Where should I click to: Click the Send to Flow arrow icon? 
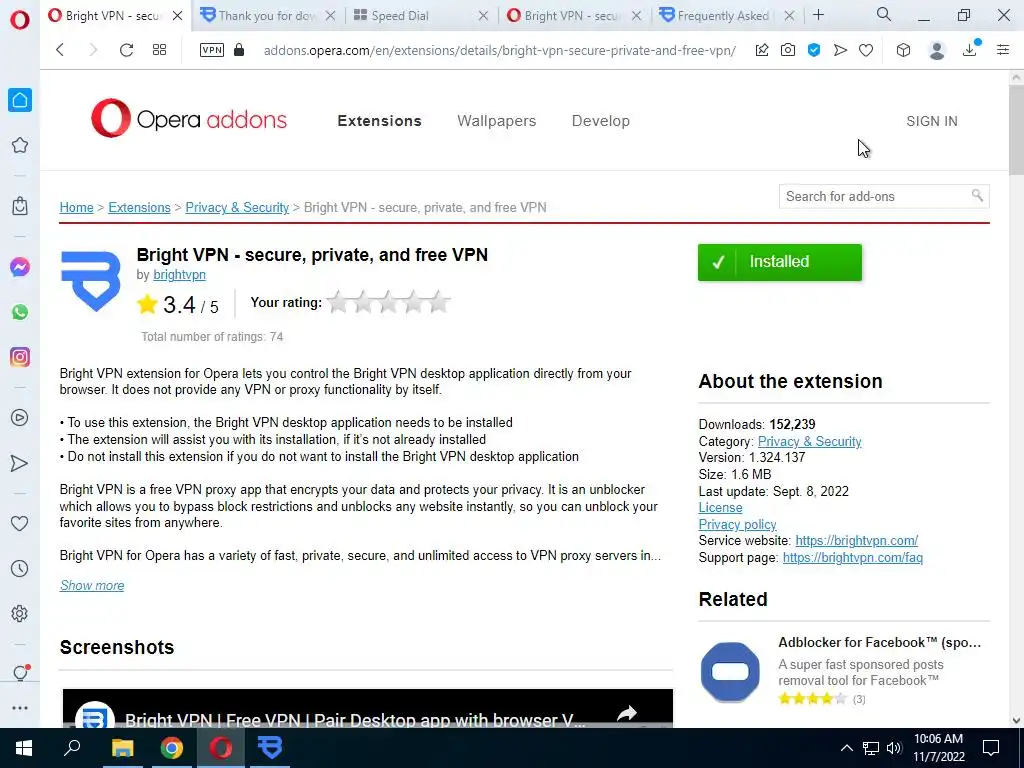click(x=840, y=50)
